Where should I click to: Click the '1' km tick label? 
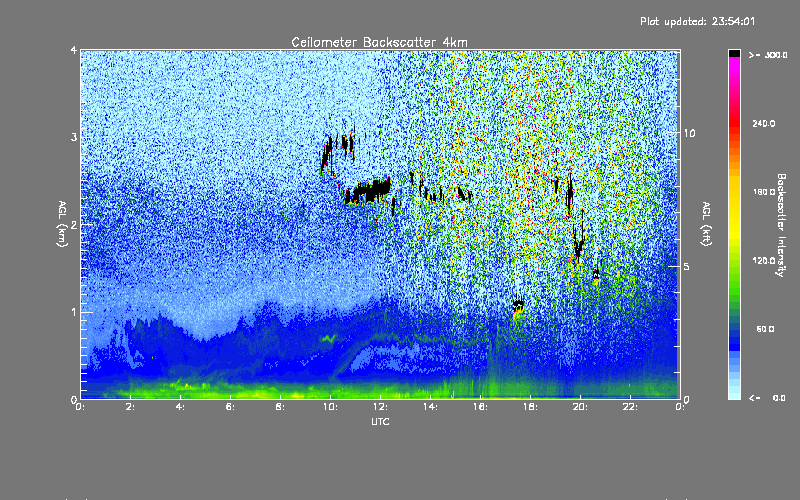point(74,312)
